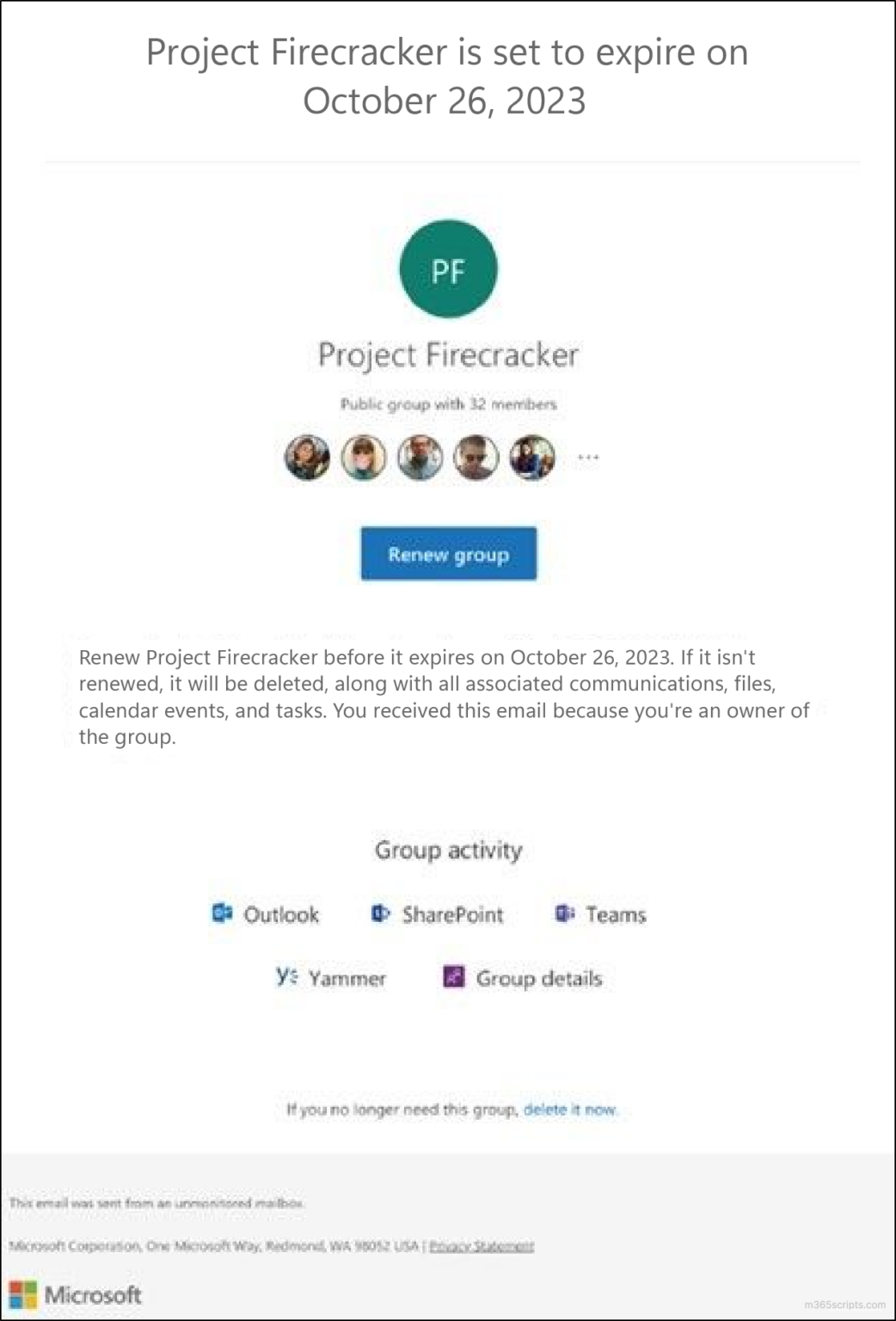Open the Outlook group activity icon
Viewport: 896px width, 1321px height.
[222, 914]
